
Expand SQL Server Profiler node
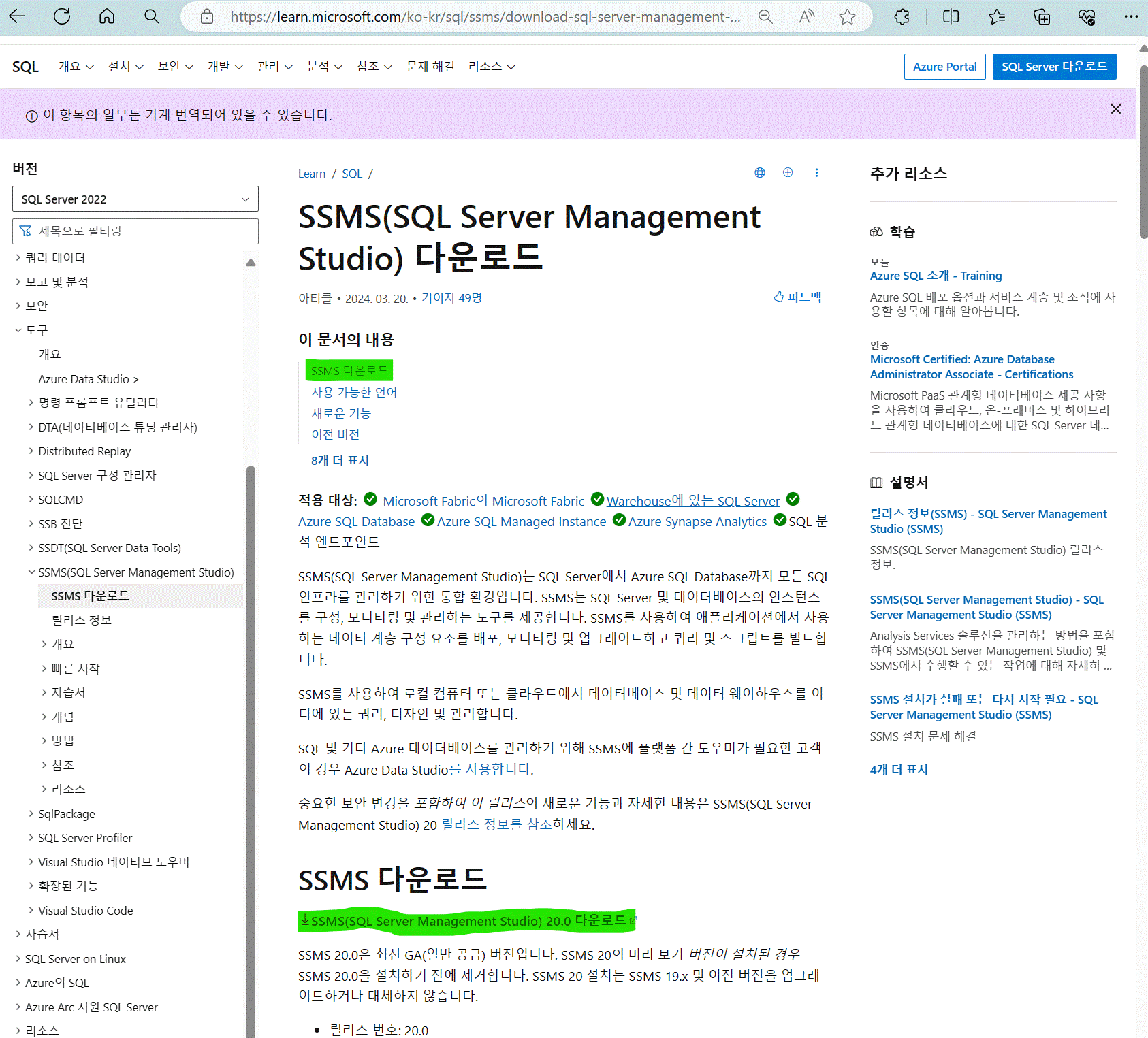point(31,837)
